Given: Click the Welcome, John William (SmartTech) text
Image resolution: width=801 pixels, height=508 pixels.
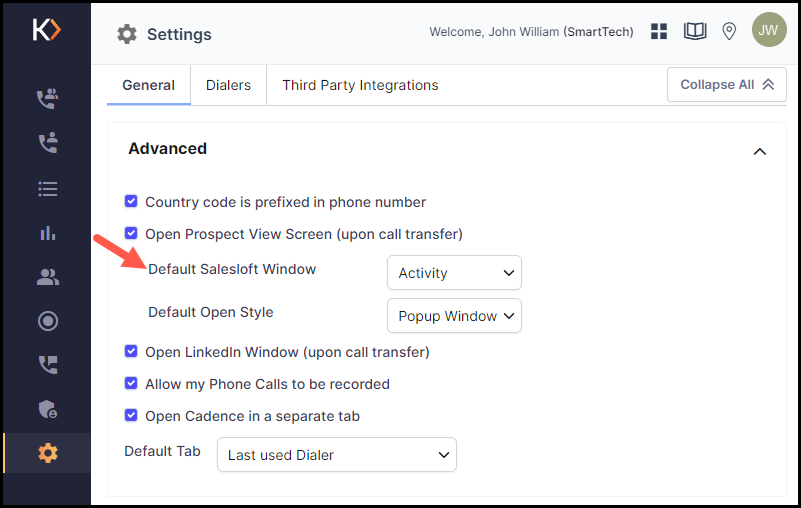Looking at the screenshot, I should (x=531, y=32).
